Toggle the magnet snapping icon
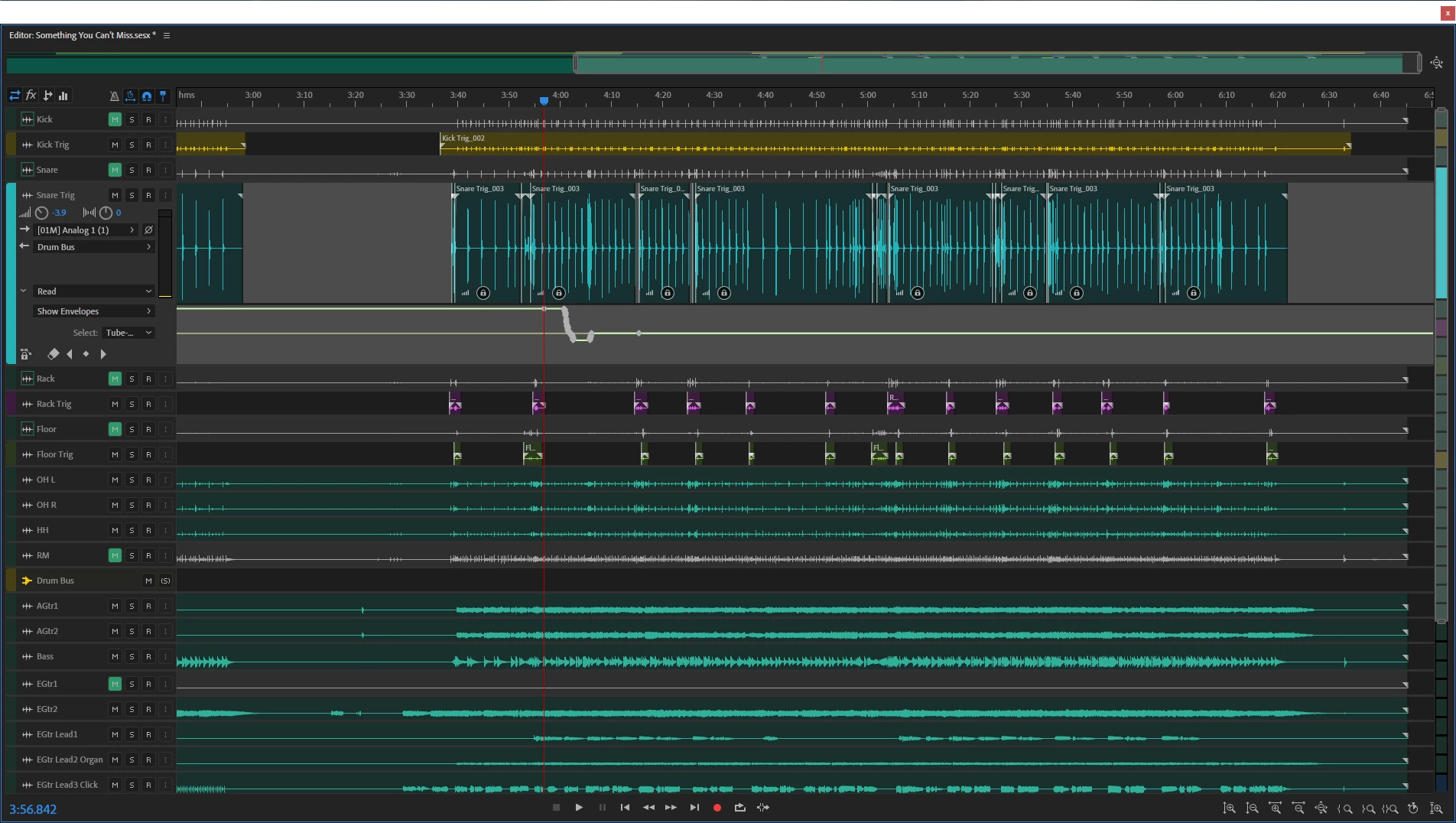The width and height of the screenshot is (1456, 823). [147, 96]
